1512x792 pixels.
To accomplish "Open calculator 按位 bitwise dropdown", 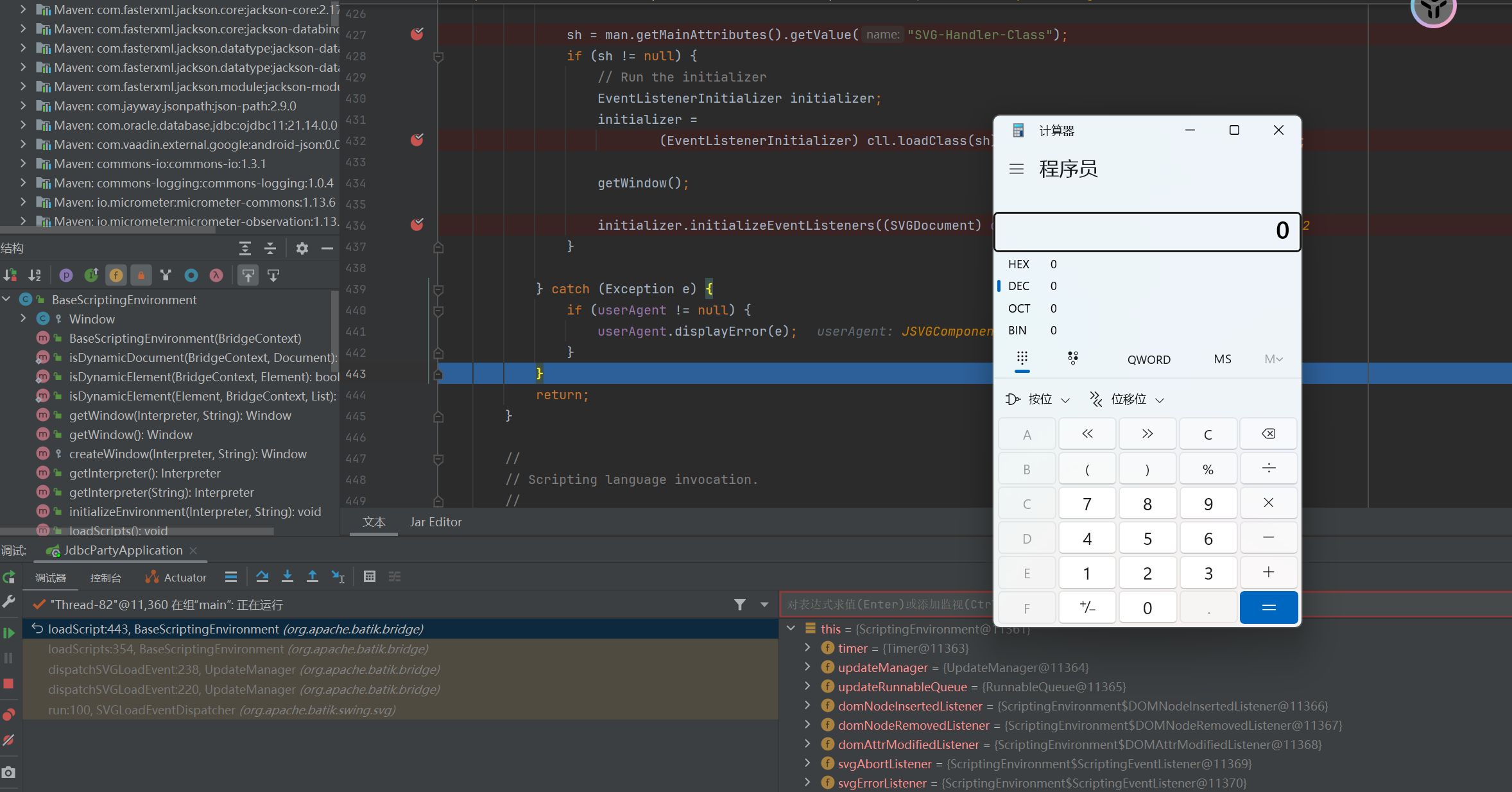I will pyautogui.click(x=1038, y=399).
